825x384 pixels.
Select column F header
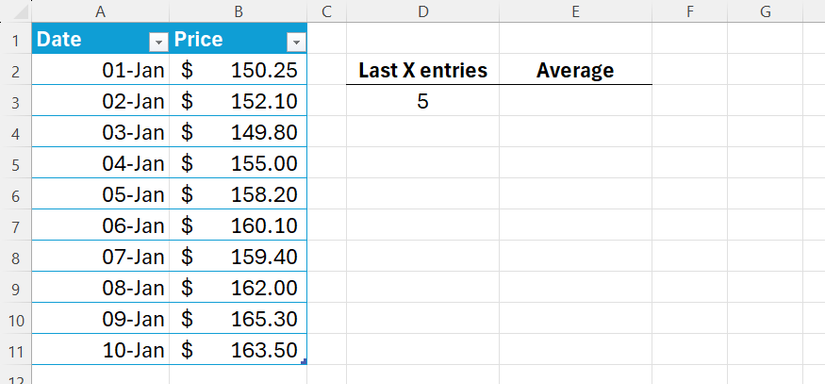(x=690, y=11)
